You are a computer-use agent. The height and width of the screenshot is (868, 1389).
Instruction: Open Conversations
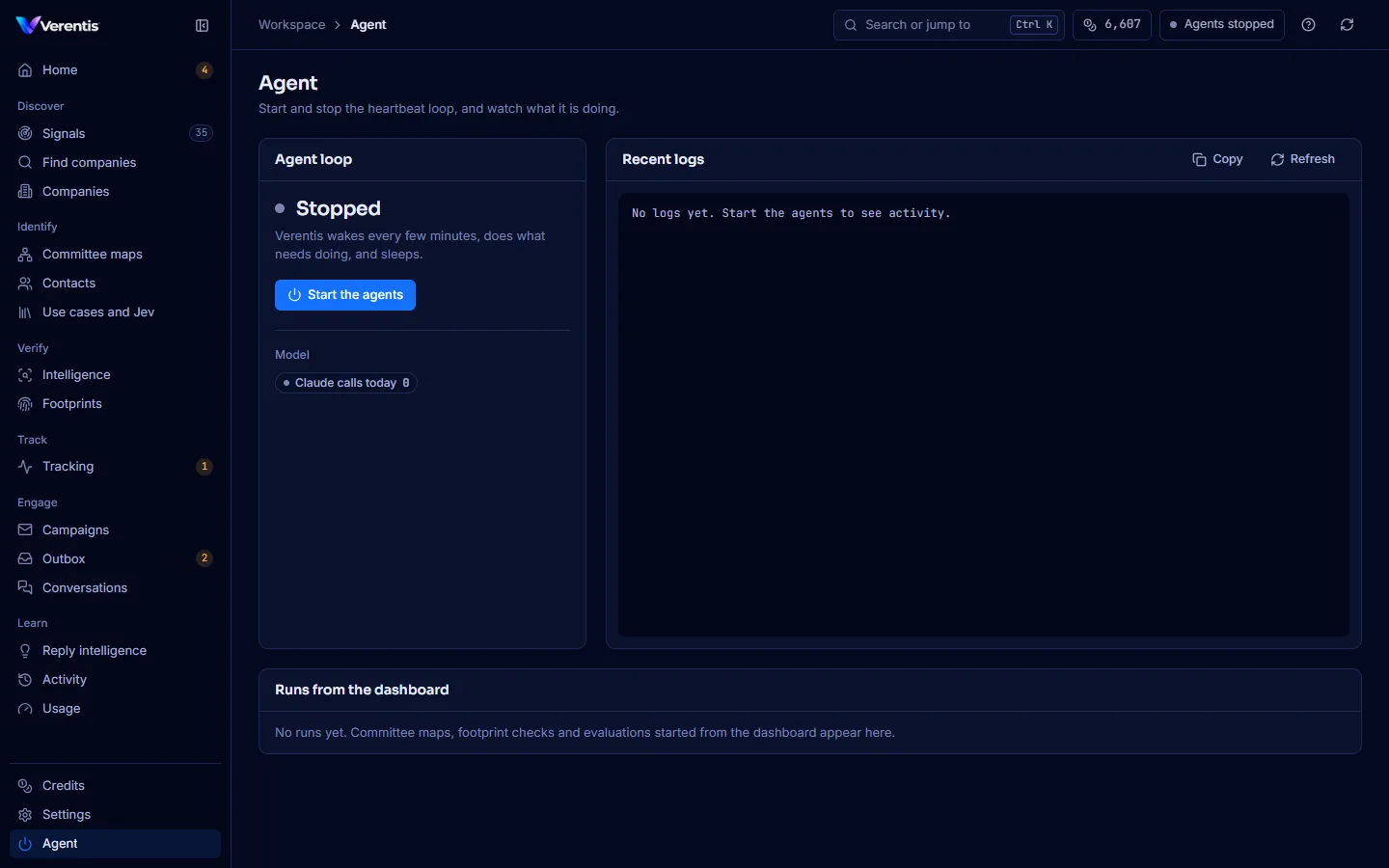coord(115,588)
